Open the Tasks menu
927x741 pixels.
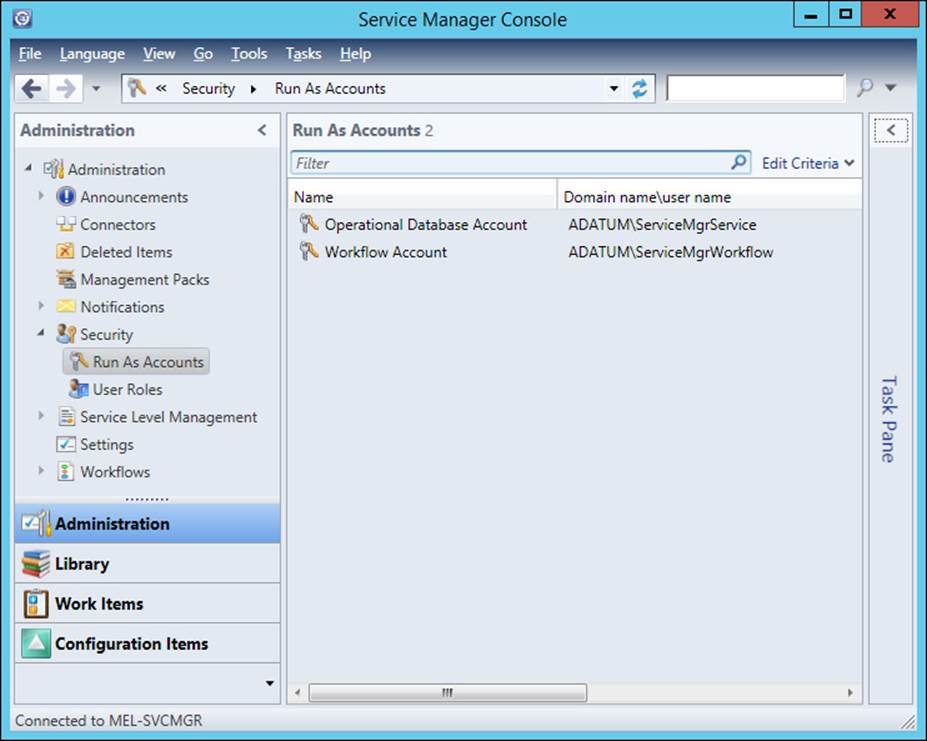coord(303,54)
